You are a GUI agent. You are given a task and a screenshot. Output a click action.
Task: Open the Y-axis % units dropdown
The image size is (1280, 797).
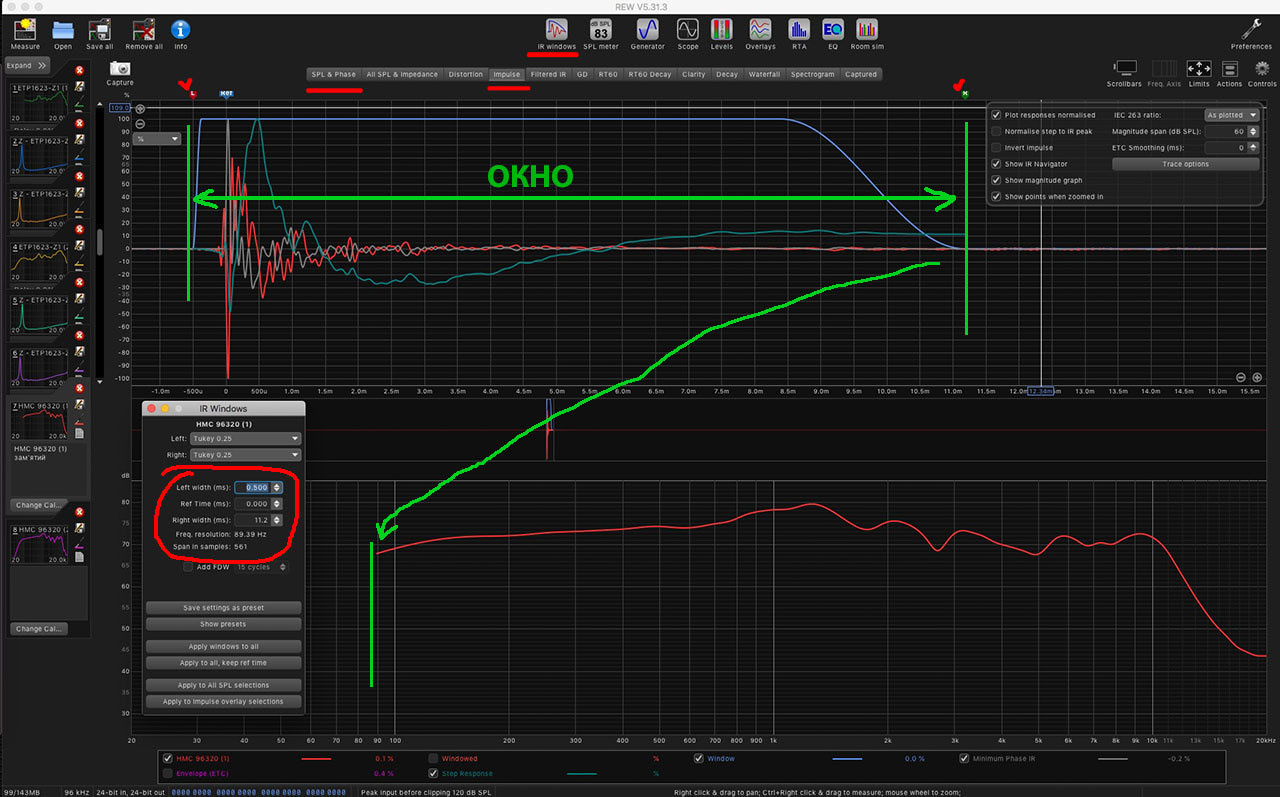pyautogui.click(x=158, y=139)
